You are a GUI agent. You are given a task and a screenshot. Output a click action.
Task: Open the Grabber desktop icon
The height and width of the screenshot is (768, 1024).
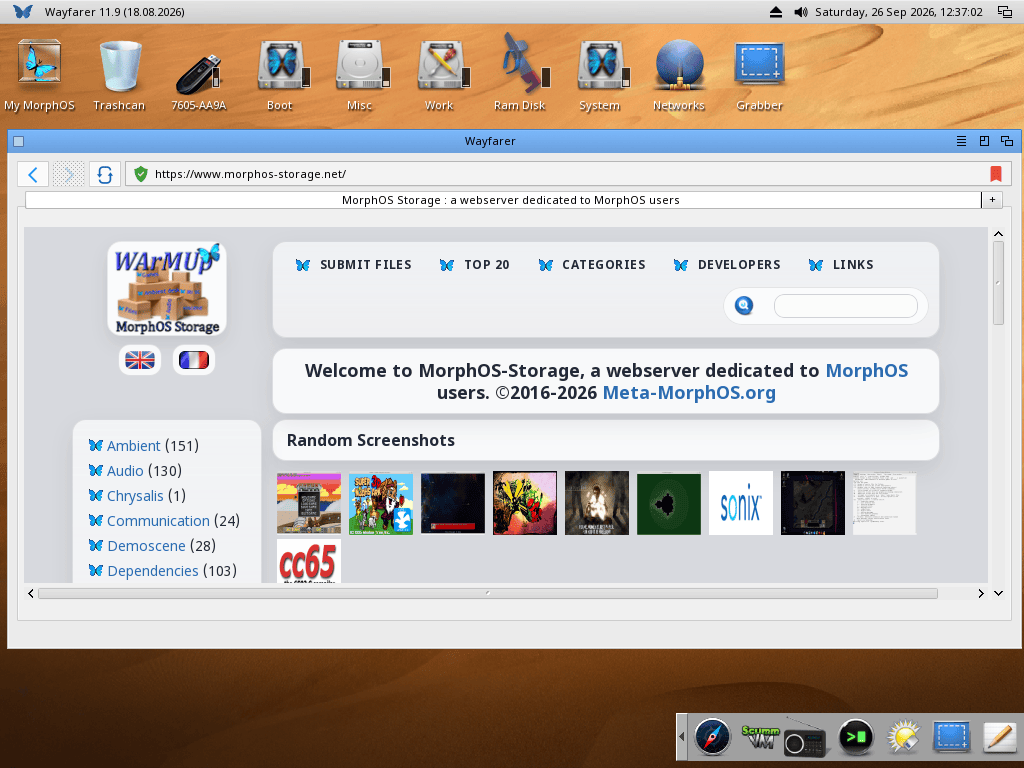759,76
